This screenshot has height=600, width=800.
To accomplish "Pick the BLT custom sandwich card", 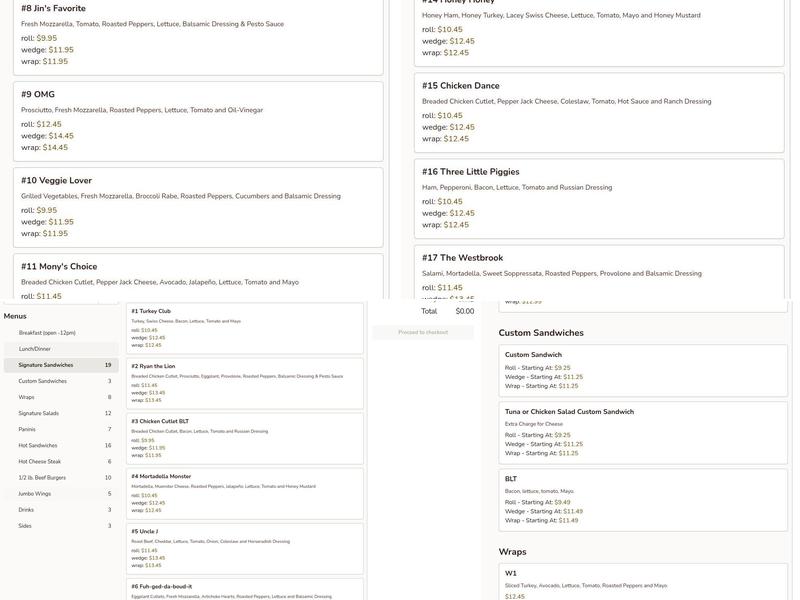I will 643,499.
